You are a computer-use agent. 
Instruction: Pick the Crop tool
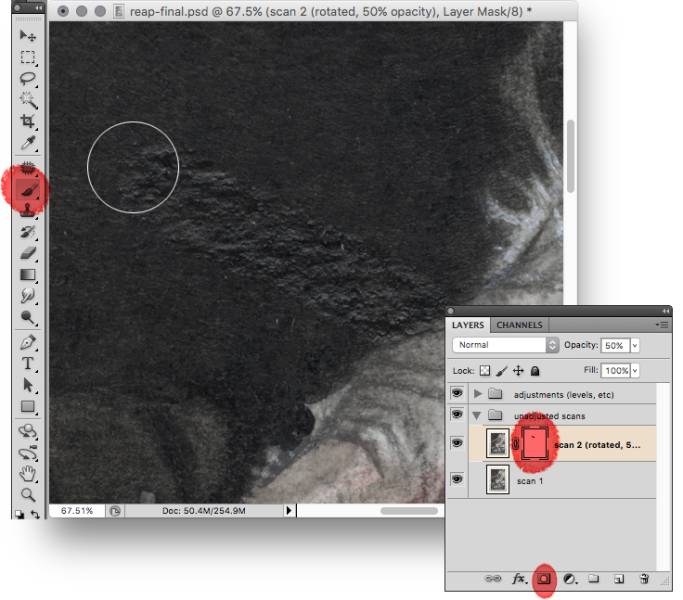(x=28, y=122)
